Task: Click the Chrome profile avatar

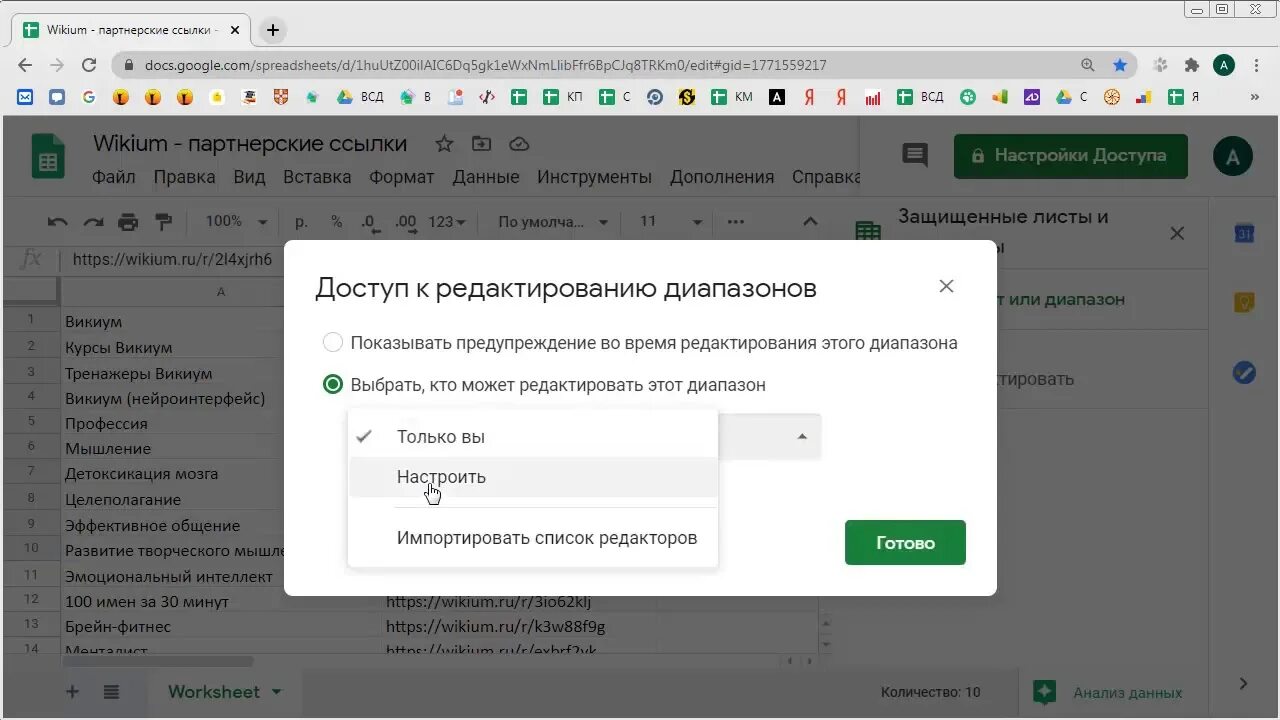Action: tap(1223, 65)
